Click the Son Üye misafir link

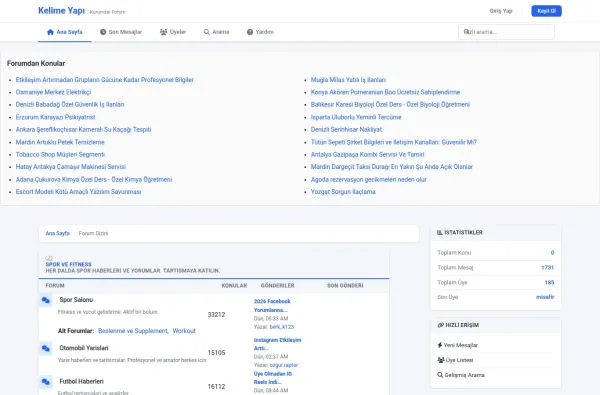(545, 297)
